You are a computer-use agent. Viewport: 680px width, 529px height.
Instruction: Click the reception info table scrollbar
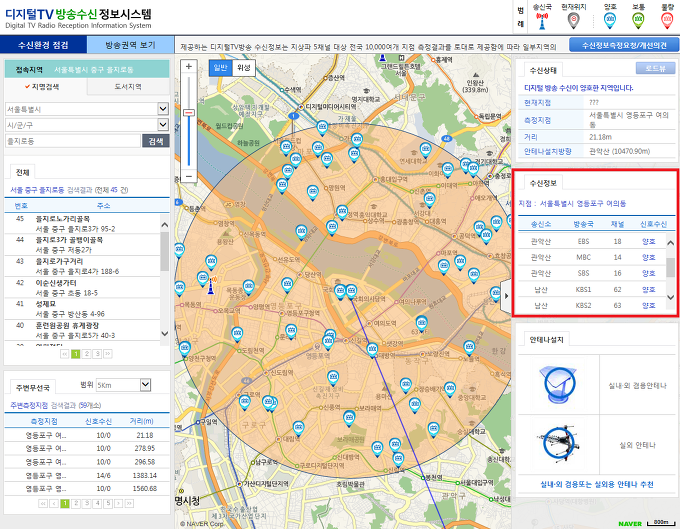670,270
